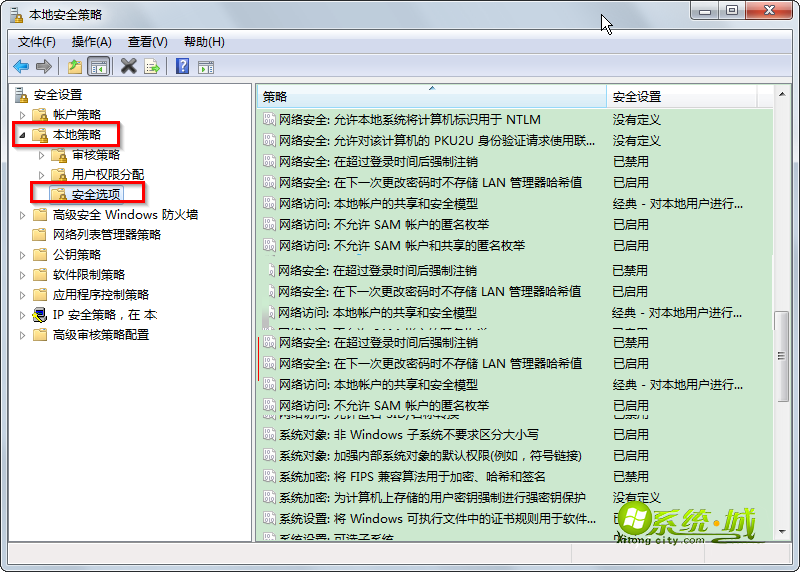
Task: Click the Delete (X) toolbar icon
Action: (x=128, y=66)
